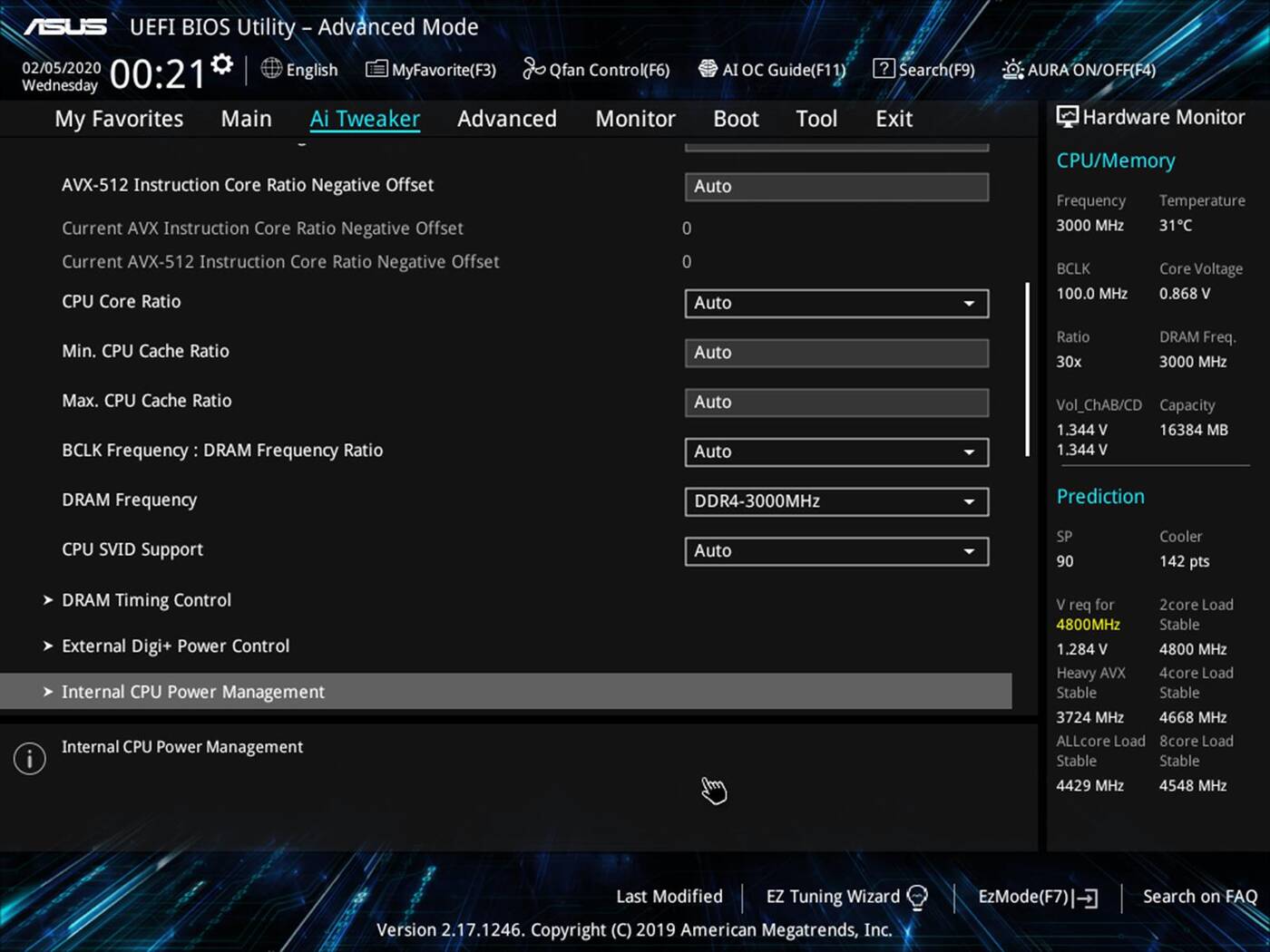
Task: Launch the EZ Tuning Wizard
Action: coord(833,896)
